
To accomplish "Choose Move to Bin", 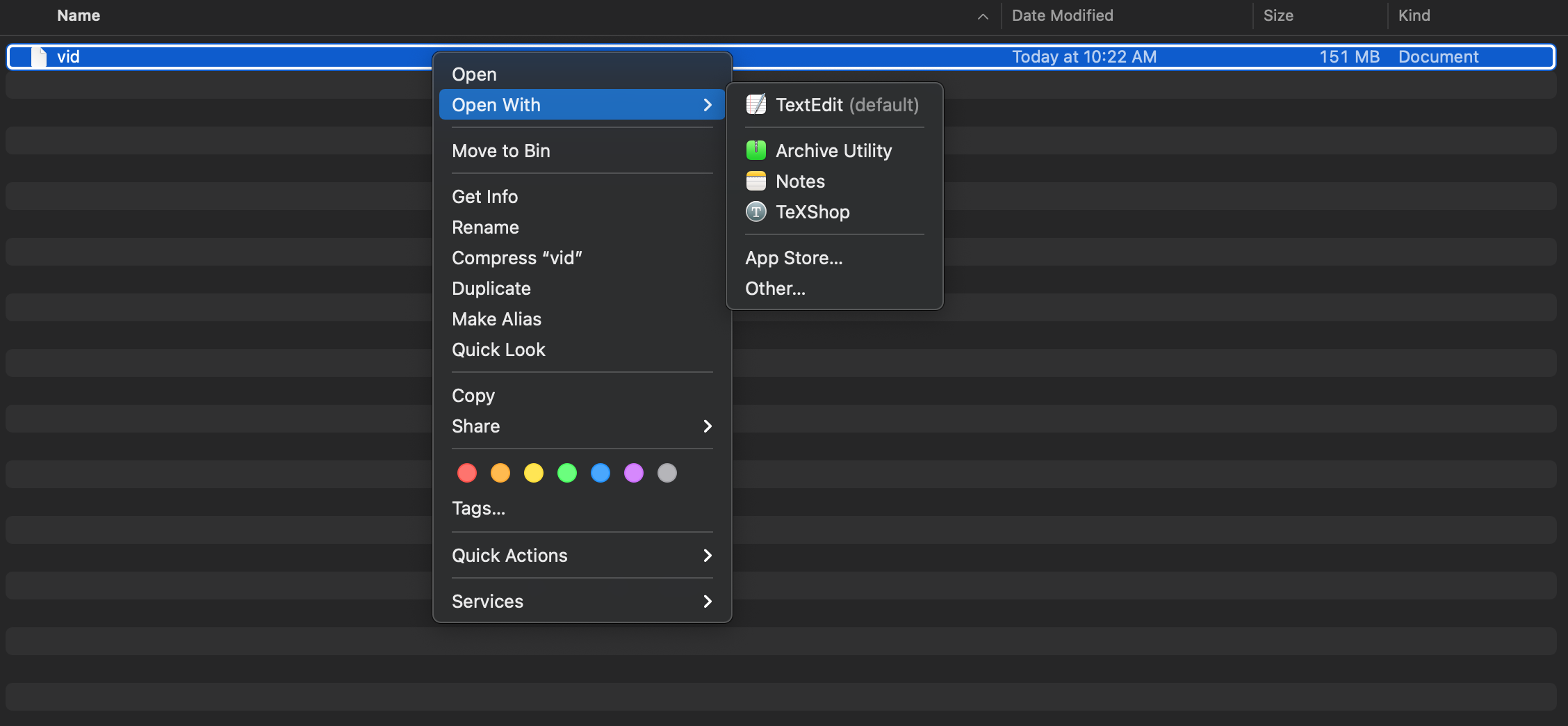I will pos(582,151).
